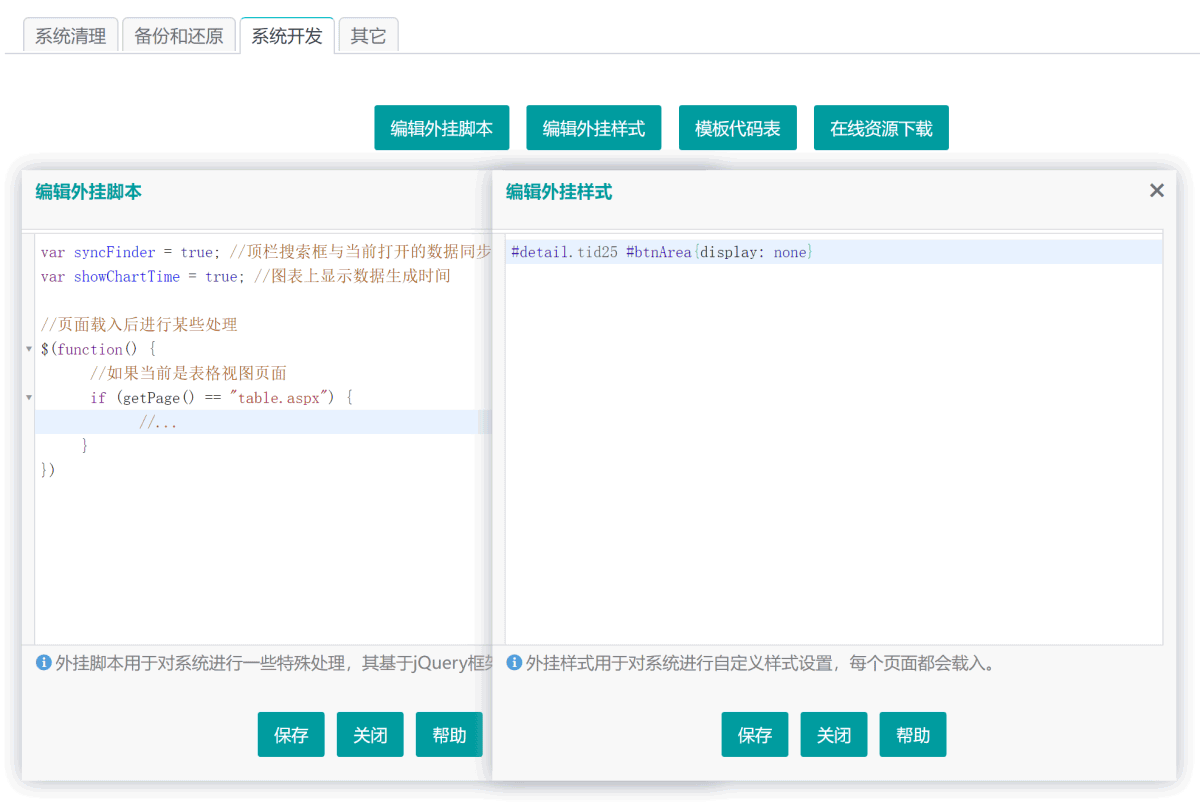Close the 编辑外挂样式 dialog with X
Viewport: 1200px width, 808px height.
(1157, 190)
